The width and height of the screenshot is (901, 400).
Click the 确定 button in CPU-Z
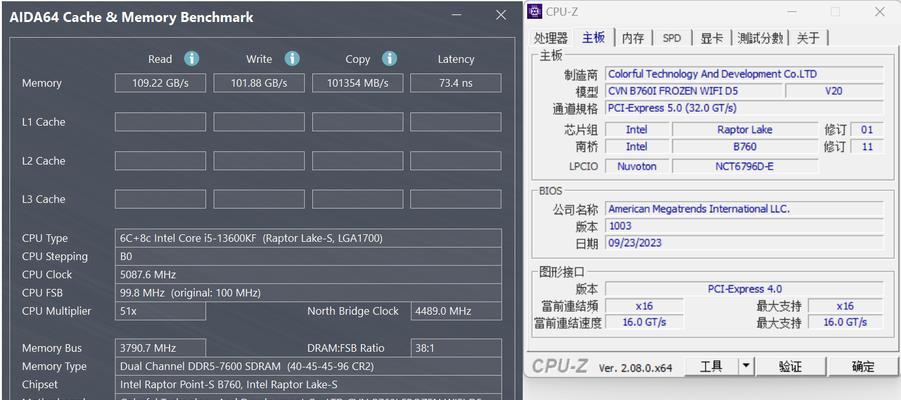[863, 366]
